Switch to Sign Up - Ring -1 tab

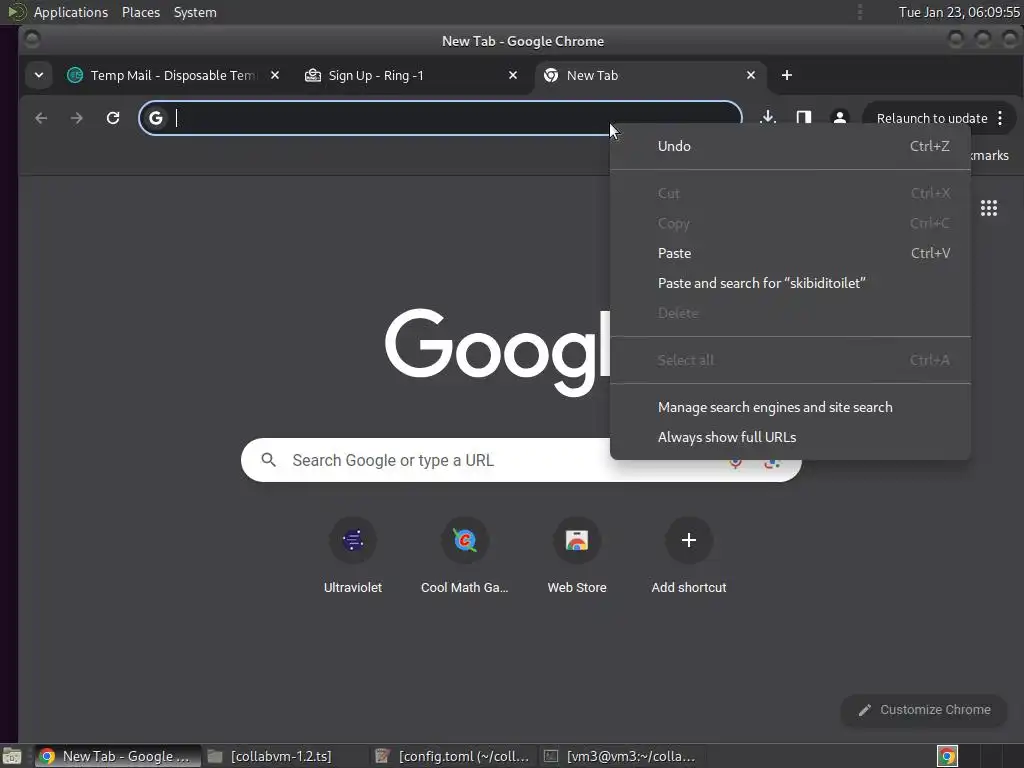(x=411, y=75)
